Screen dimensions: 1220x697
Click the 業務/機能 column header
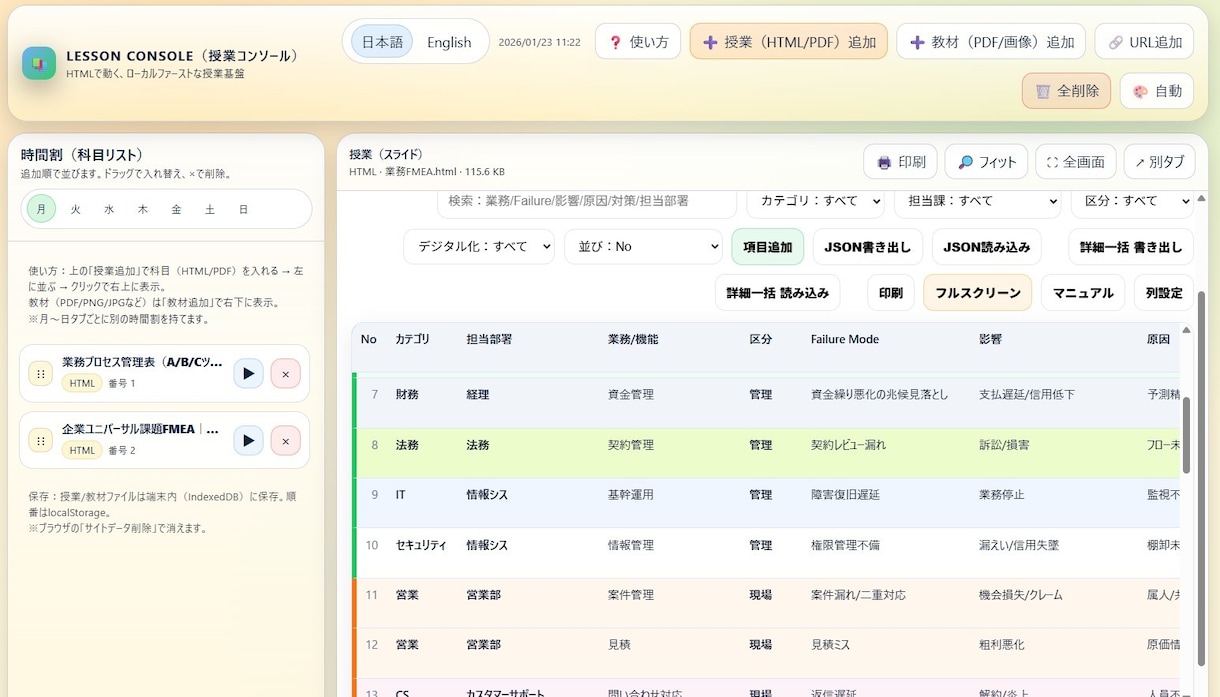click(633, 340)
